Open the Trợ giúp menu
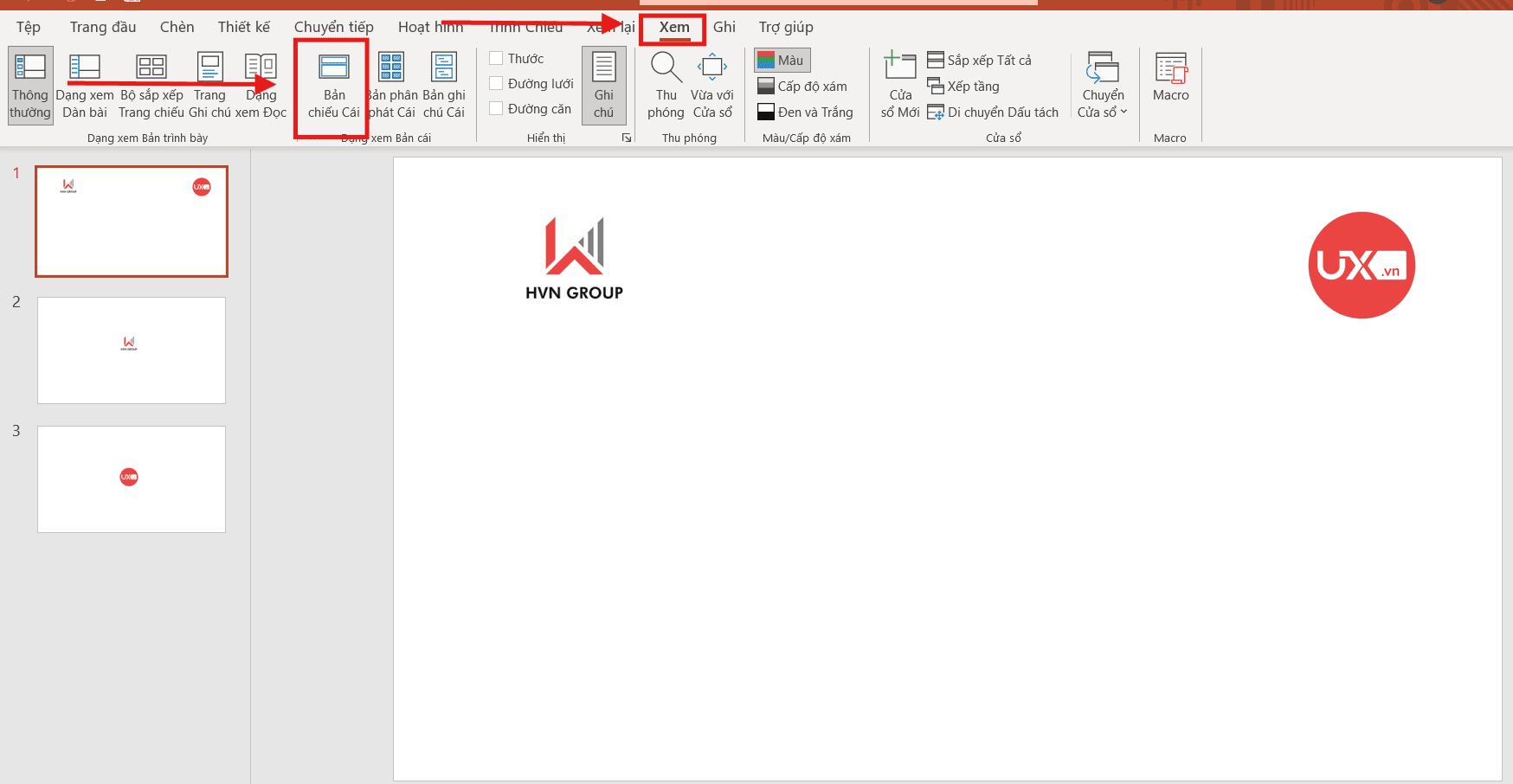This screenshot has height=784, width=1513. 784,27
